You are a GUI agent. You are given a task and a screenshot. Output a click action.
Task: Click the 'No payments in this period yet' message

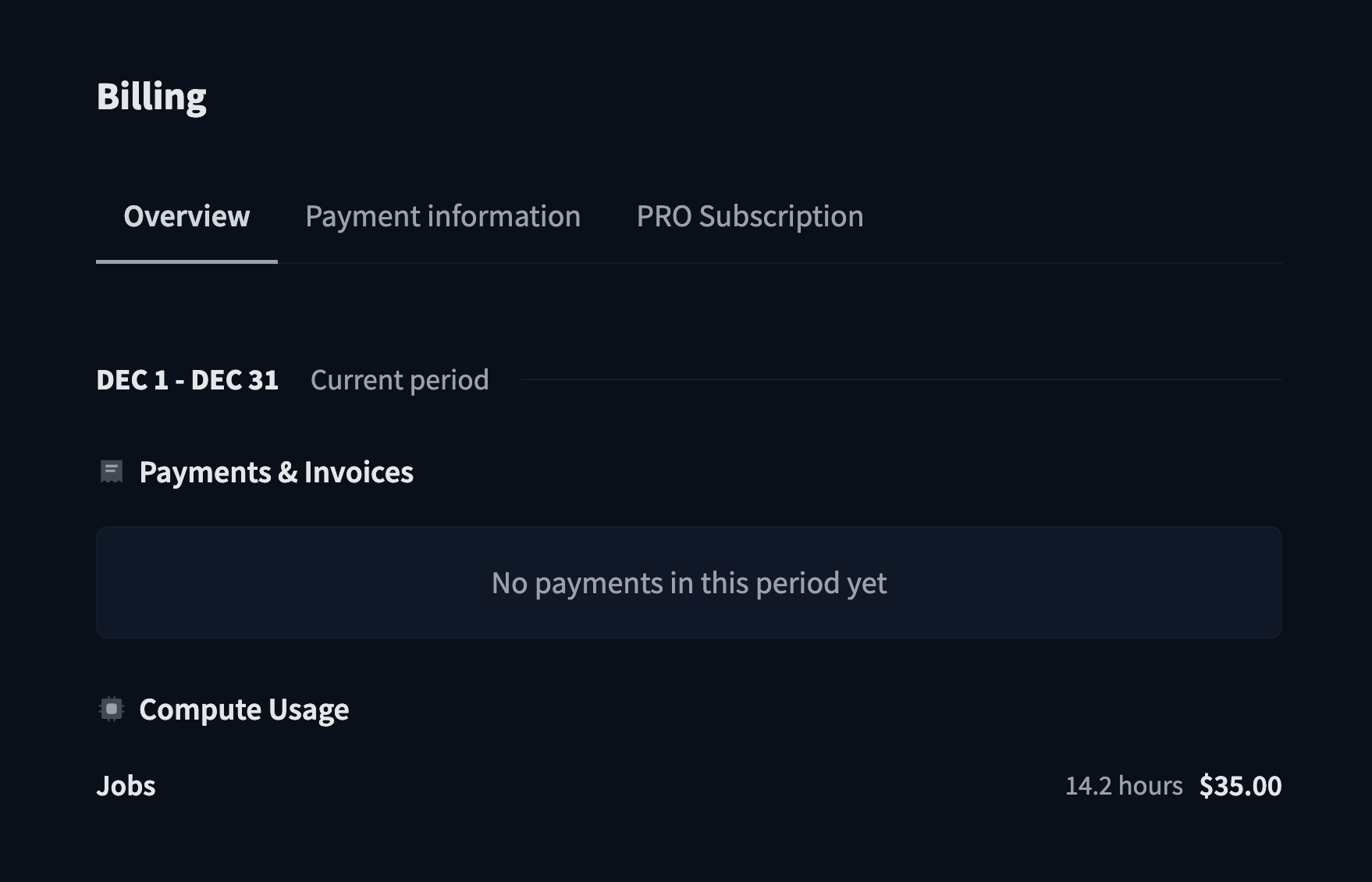[689, 583]
